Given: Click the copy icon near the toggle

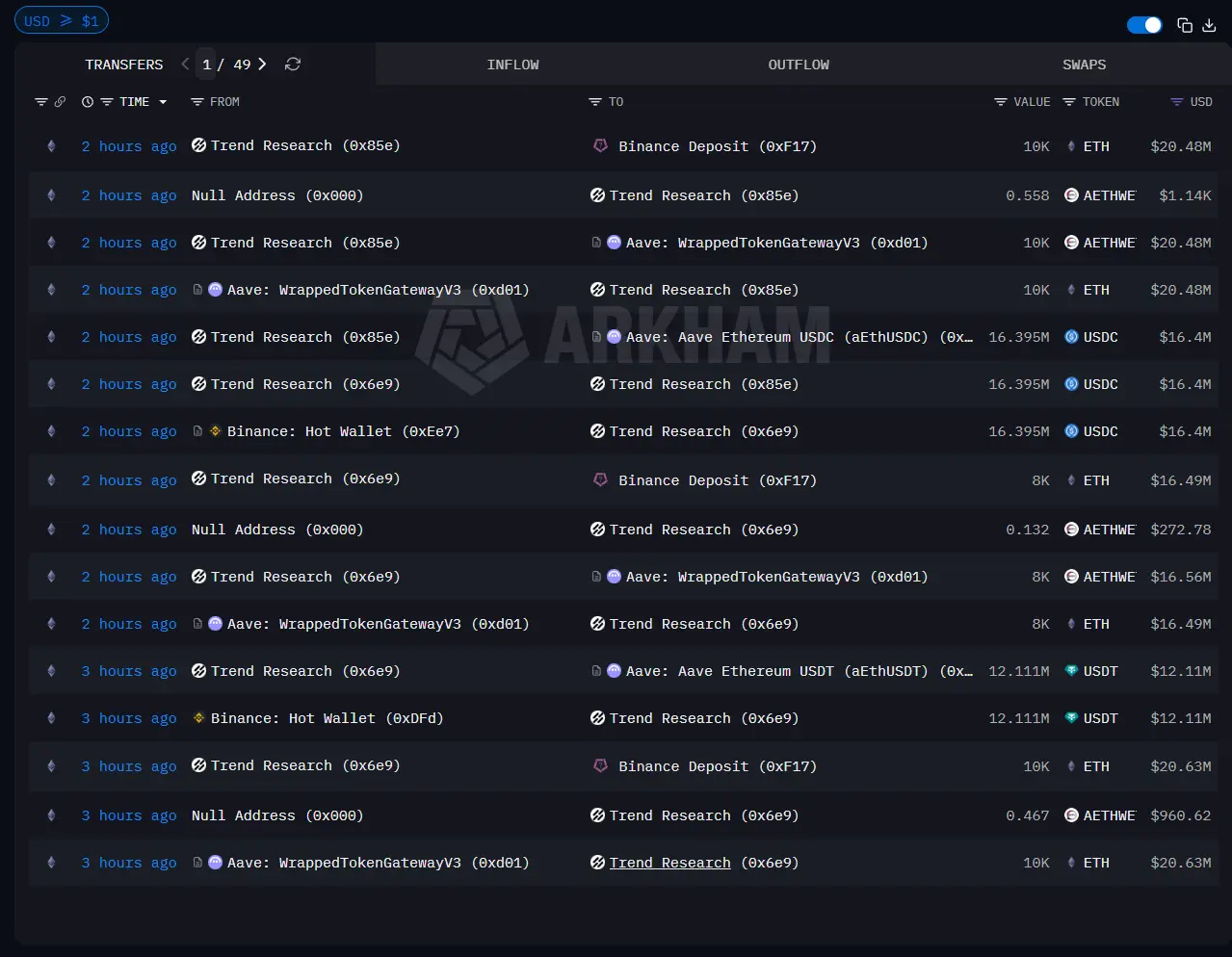Looking at the screenshot, I should [x=1185, y=25].
